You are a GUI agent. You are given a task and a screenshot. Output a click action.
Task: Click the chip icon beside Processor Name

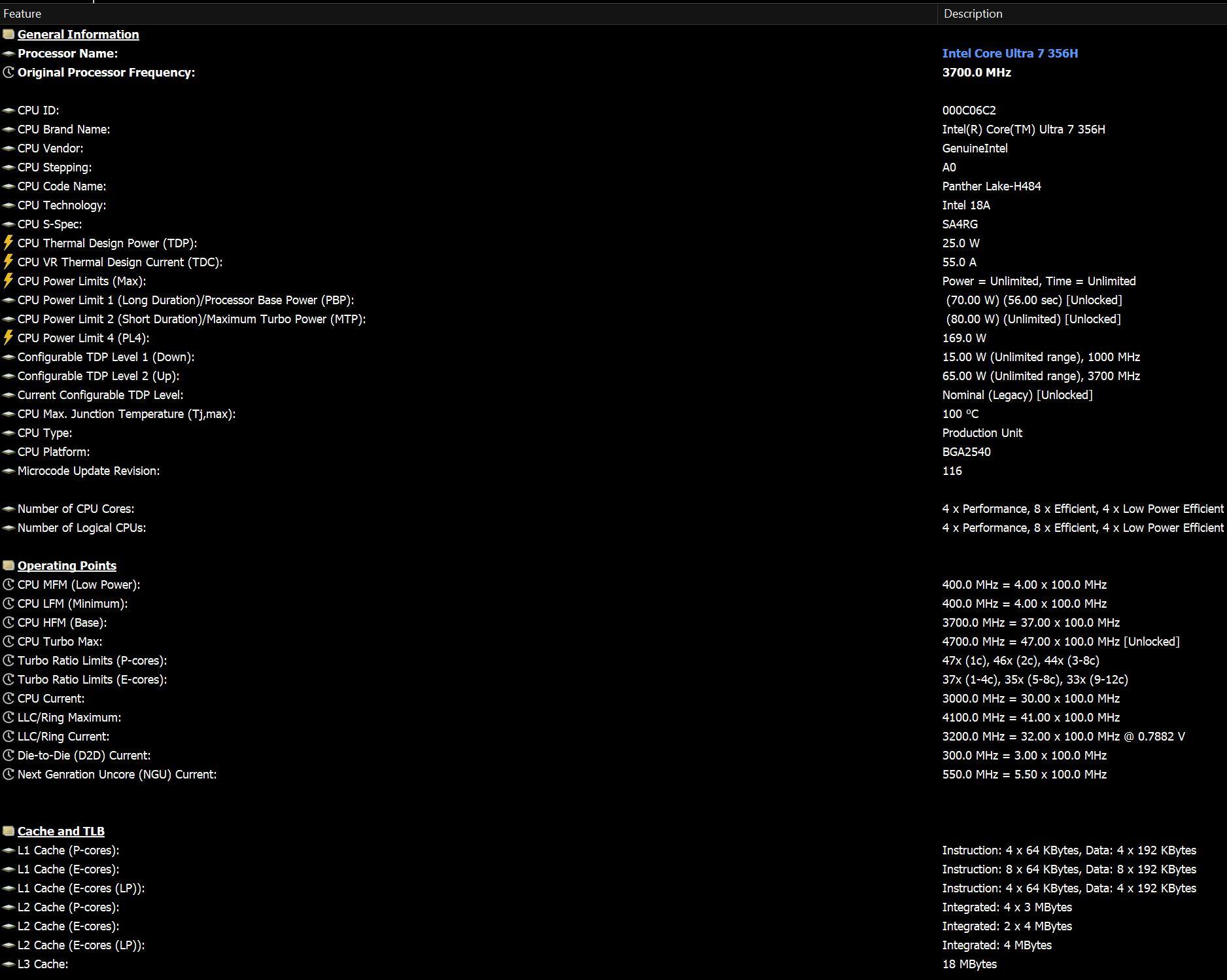9,53
